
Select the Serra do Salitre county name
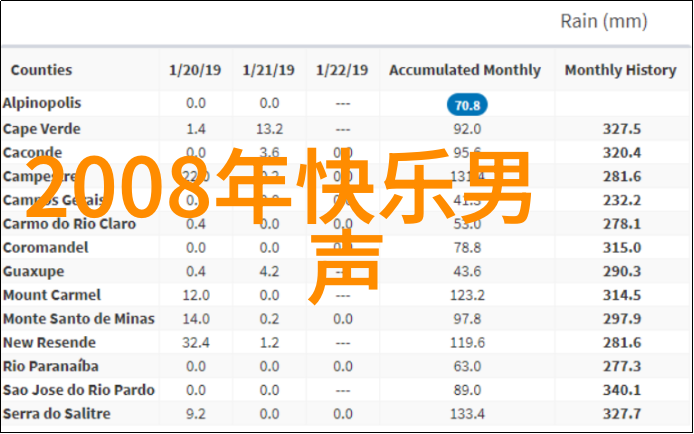pos(57,414)
